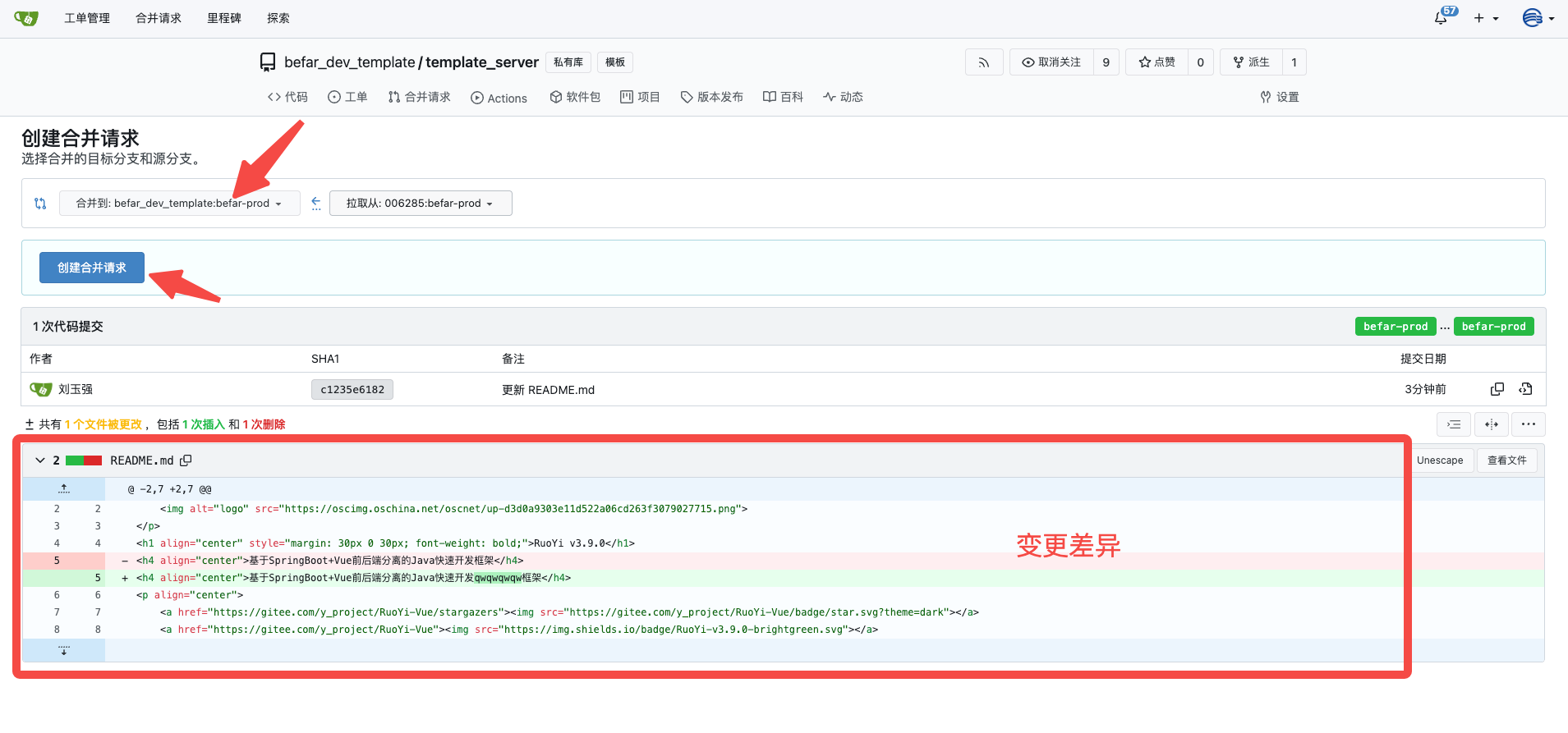Copy the commit SHA icon
This screenshot has height=733, width=1568.
[x=1497, y=389]
